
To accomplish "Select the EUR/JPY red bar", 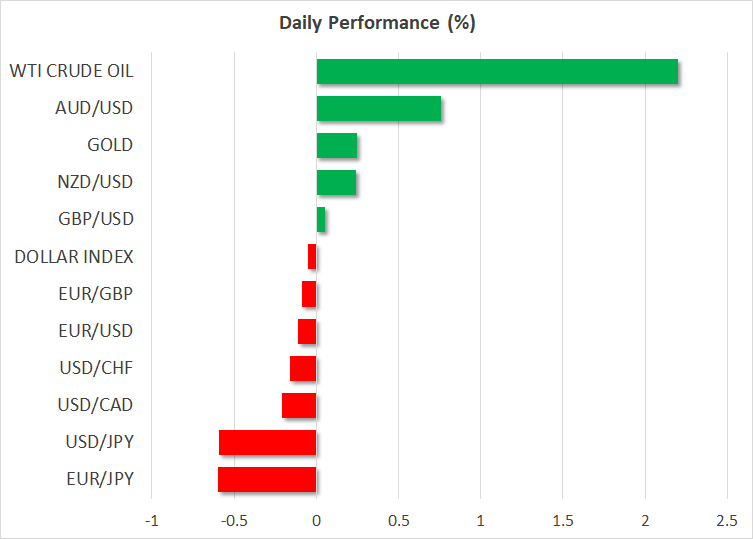I will (267, 479).
